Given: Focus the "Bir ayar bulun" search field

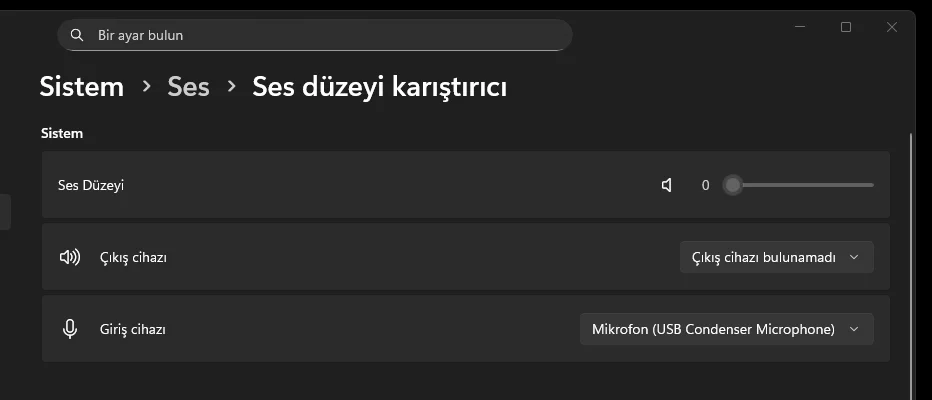Looking at the screenshot, I should click(x=320, y=35).
